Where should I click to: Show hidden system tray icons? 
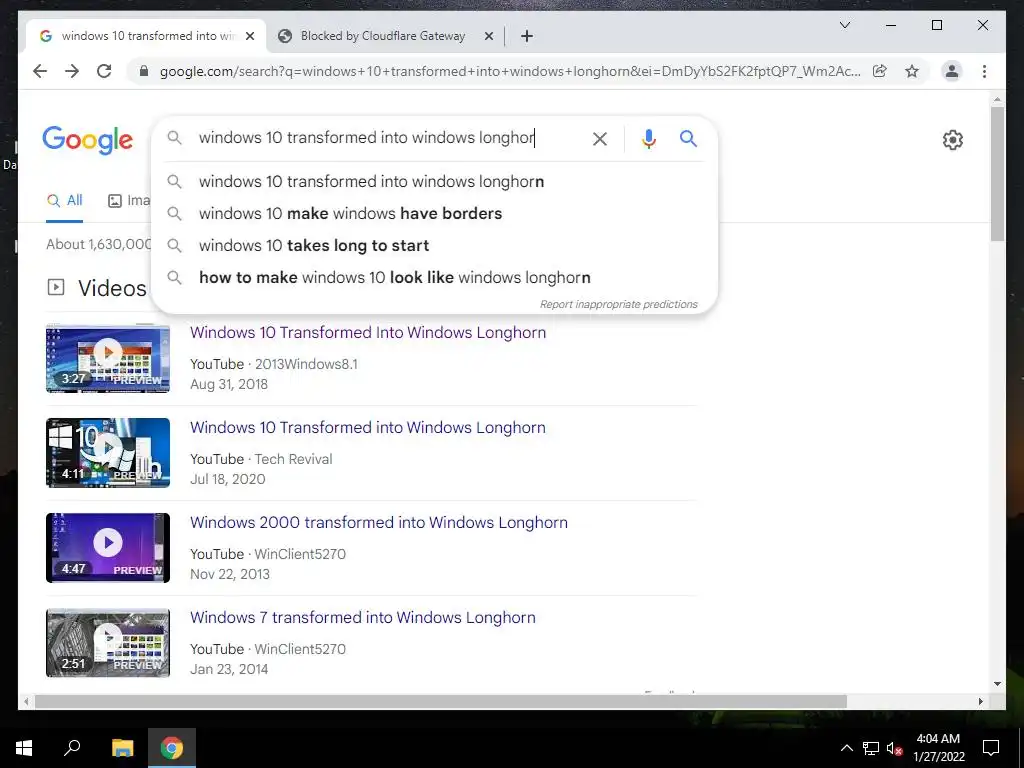[x=846, y=748]
